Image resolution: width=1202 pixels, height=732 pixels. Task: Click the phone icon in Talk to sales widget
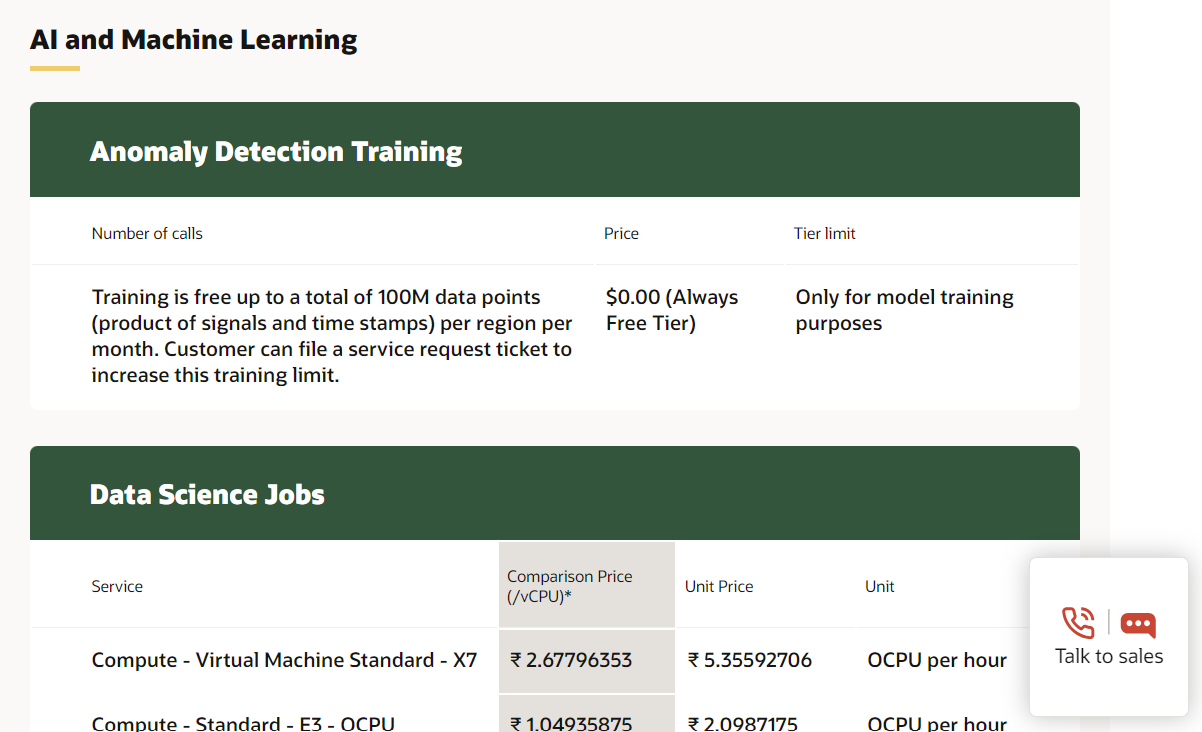1078,622
